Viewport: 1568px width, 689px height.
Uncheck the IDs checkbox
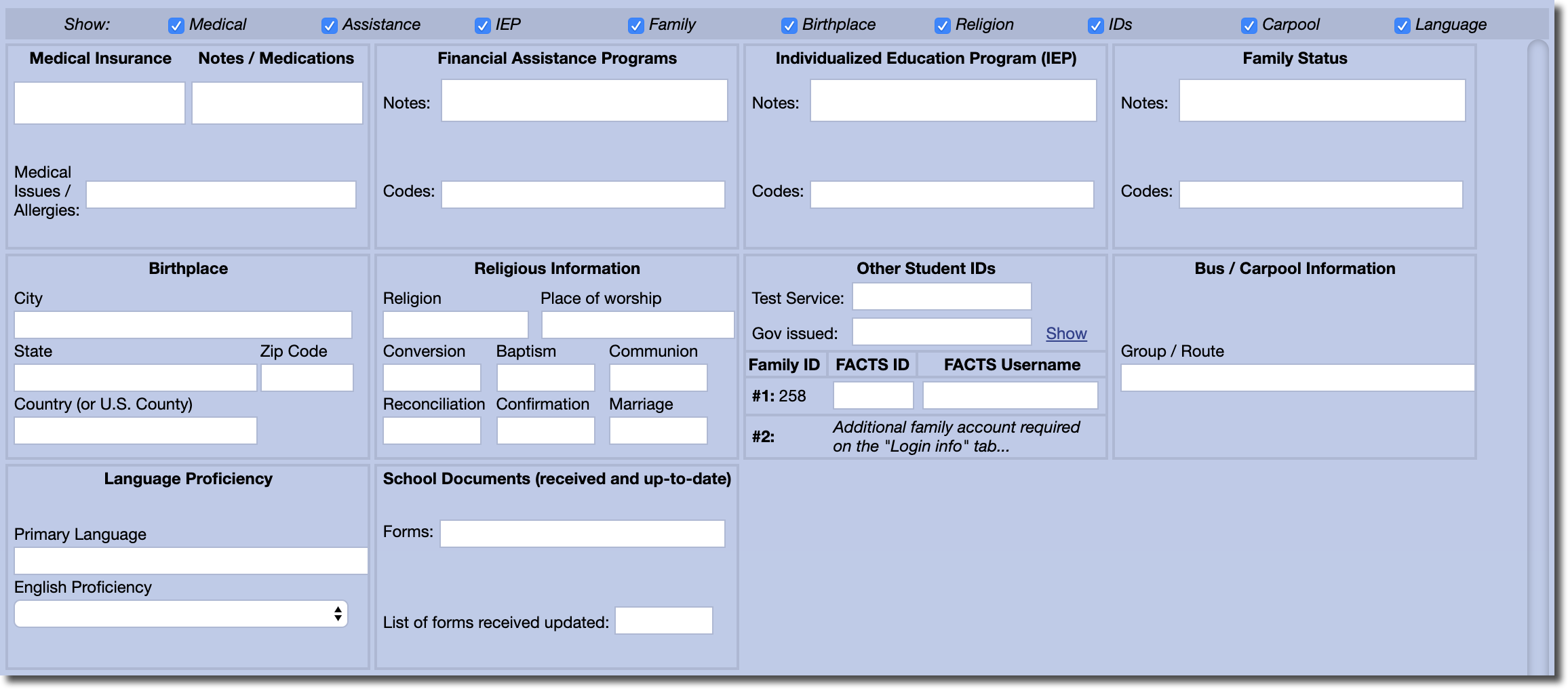click(x=1095, y=26)
